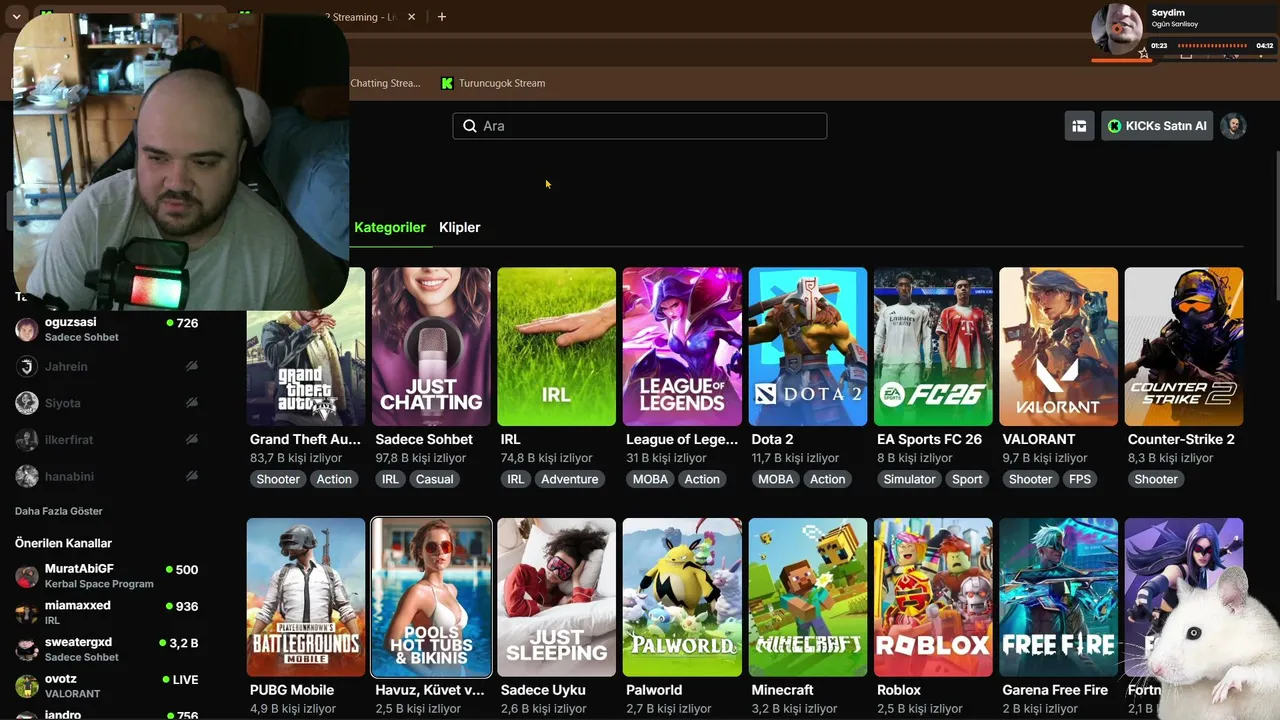Click the Dota 2 title link
This screenshot has height=720, width=1280.
pos(772,439)
